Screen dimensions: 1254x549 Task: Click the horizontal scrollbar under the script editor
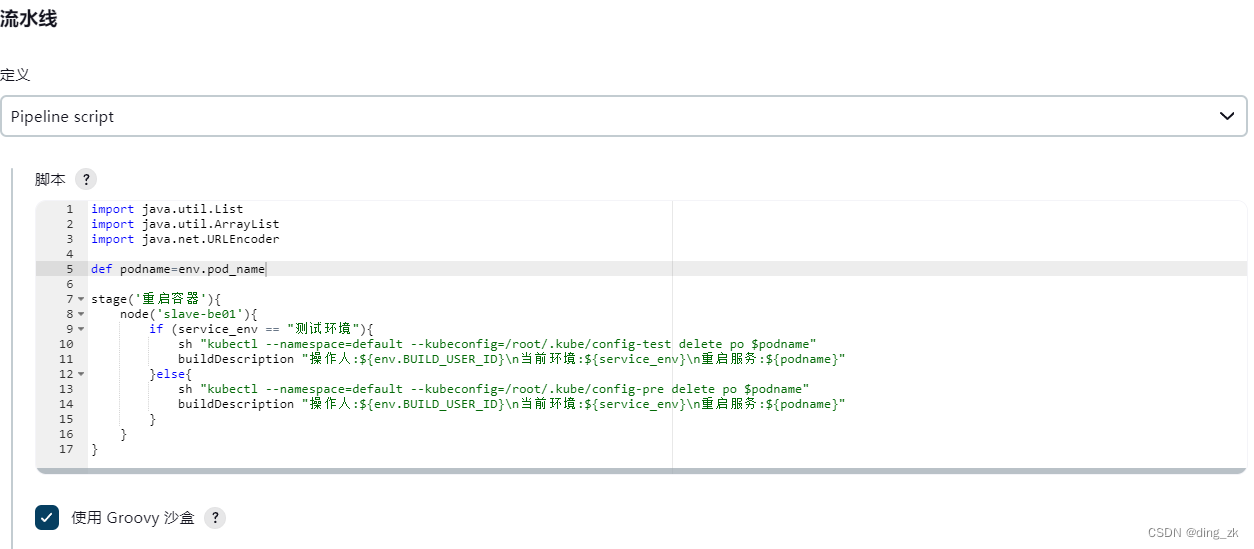[x=641, y=470]
